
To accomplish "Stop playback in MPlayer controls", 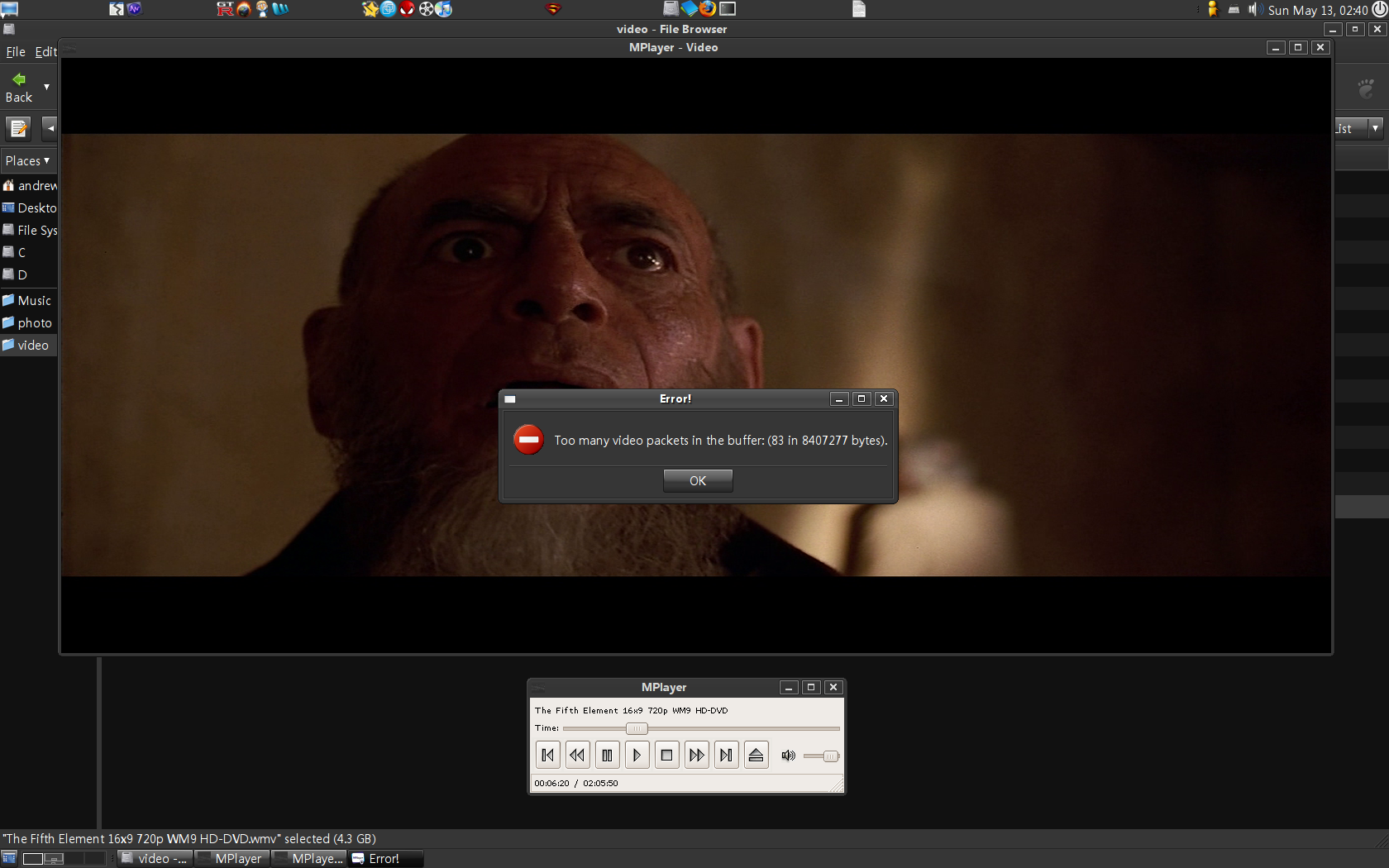I will (666, 755).
